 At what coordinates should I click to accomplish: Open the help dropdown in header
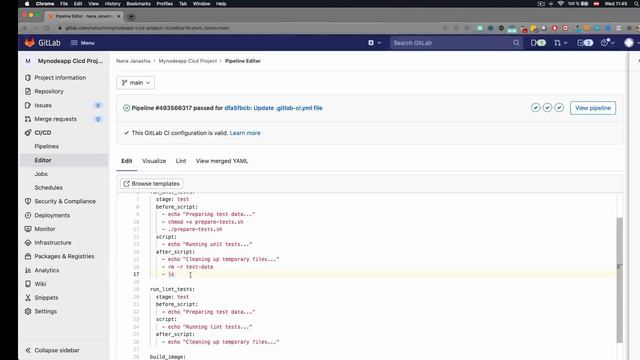coord(607,43)
